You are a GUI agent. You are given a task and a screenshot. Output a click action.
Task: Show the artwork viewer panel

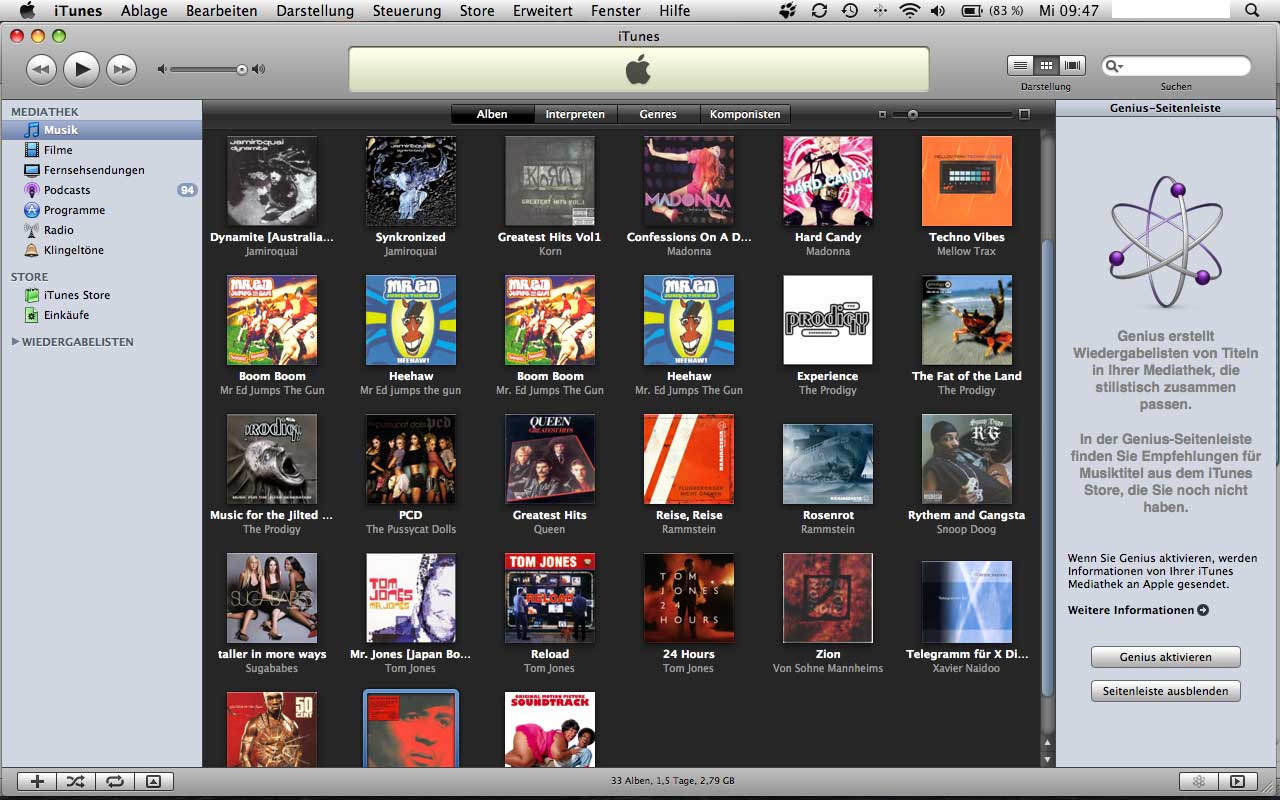[x=153, y=782]
